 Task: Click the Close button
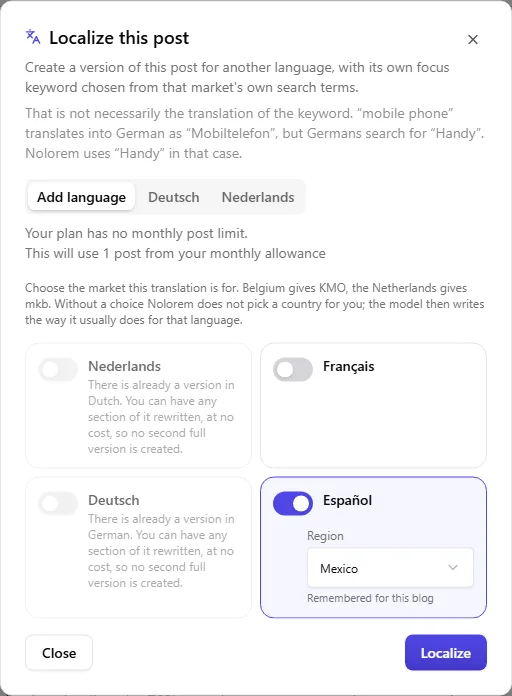59,652
